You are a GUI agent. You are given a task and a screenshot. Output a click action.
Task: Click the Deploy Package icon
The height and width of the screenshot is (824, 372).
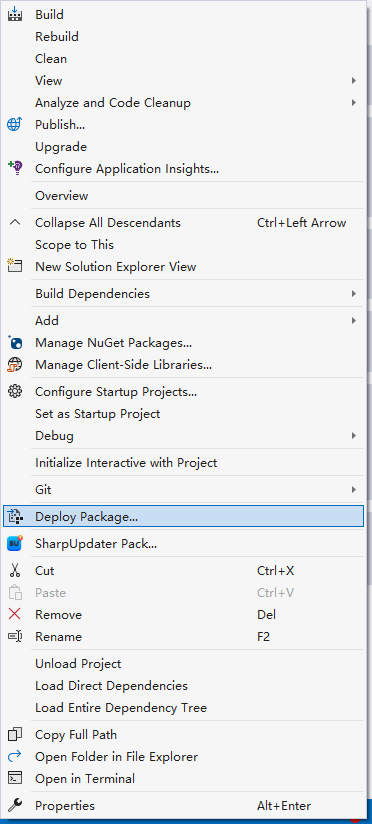[x=15, y=517]
